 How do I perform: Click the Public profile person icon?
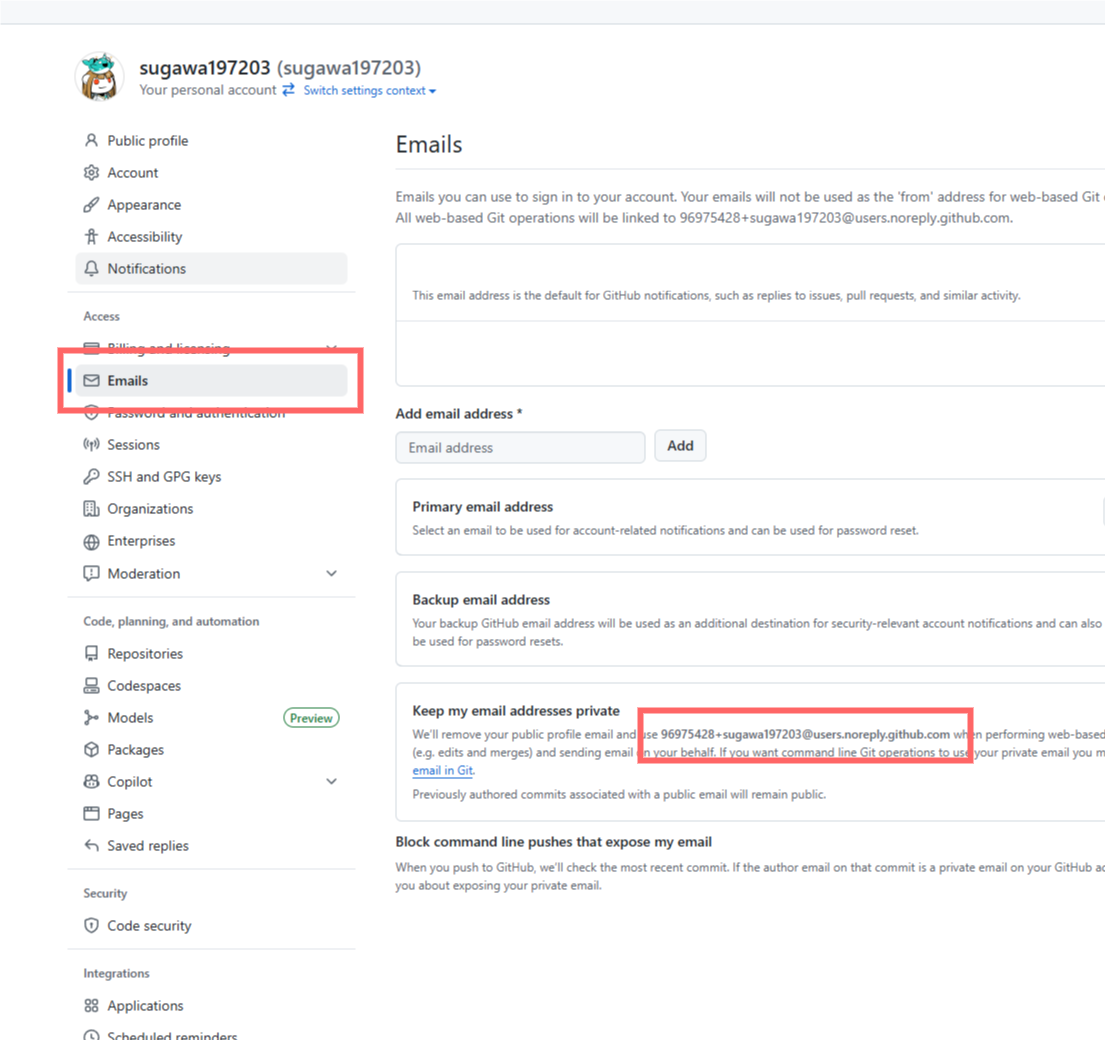coord(92,141)
